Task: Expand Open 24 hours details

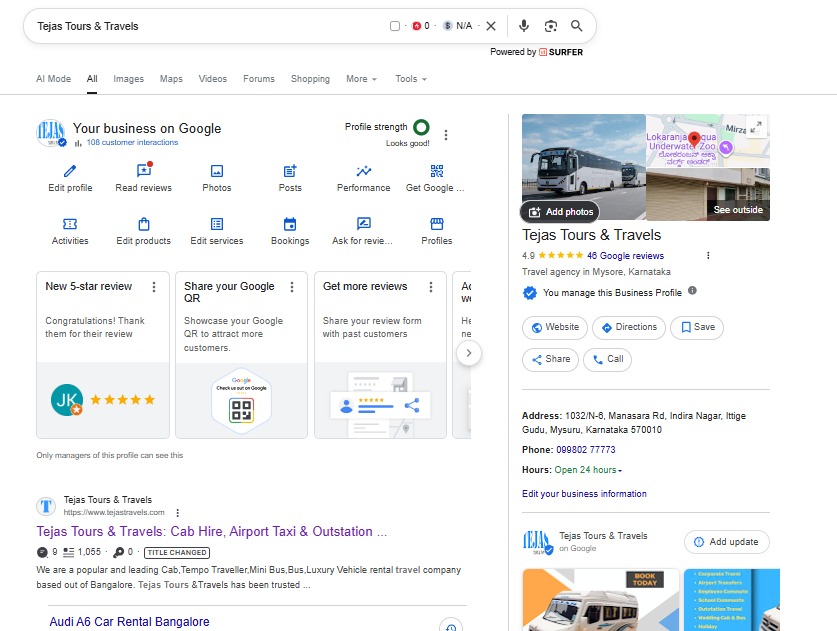Action: coord(588,470)
